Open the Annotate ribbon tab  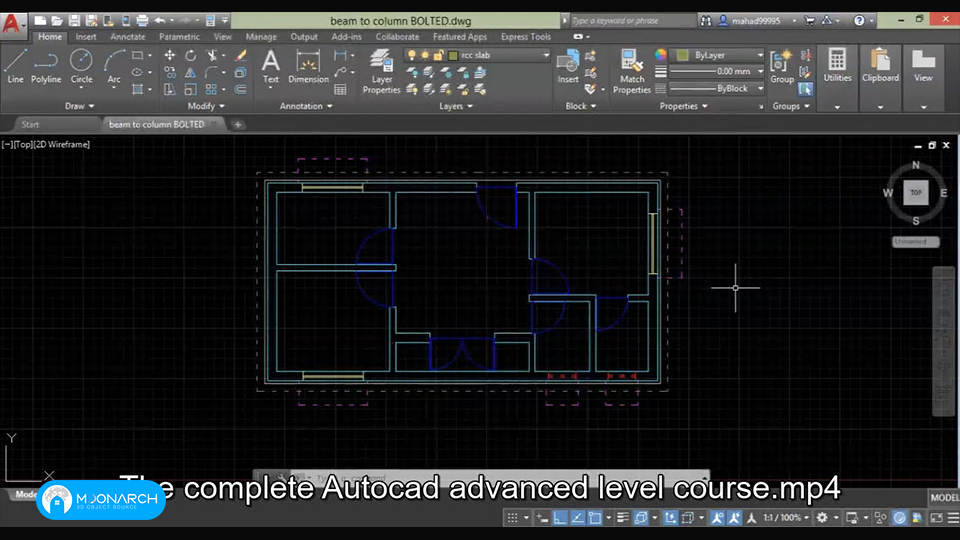[127, 37]
